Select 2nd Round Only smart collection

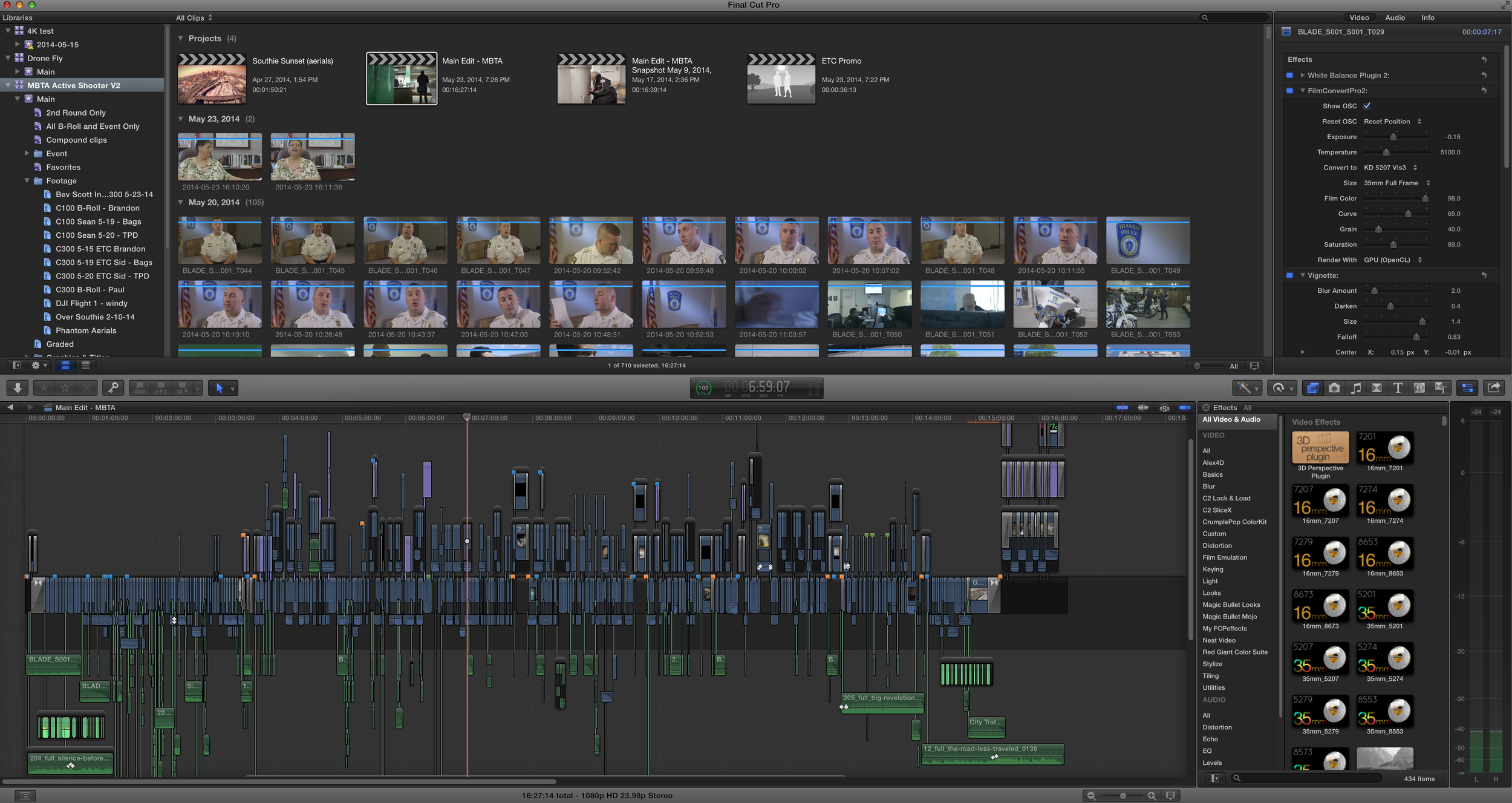(76, 113)
